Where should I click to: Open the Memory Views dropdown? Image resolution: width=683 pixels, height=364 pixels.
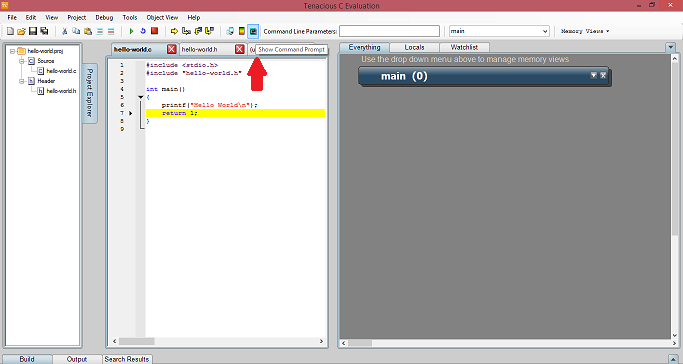tap(585, 31)
